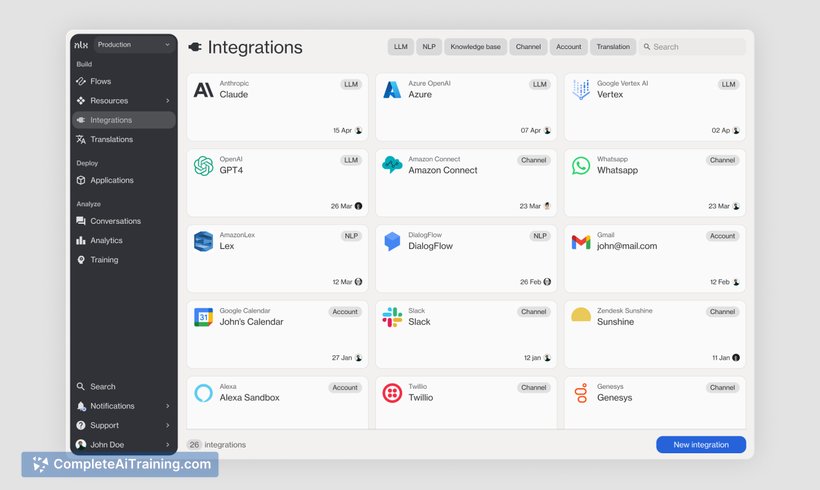Click the Notifications bell icon

pyautogui.click(x=81, y=406)
